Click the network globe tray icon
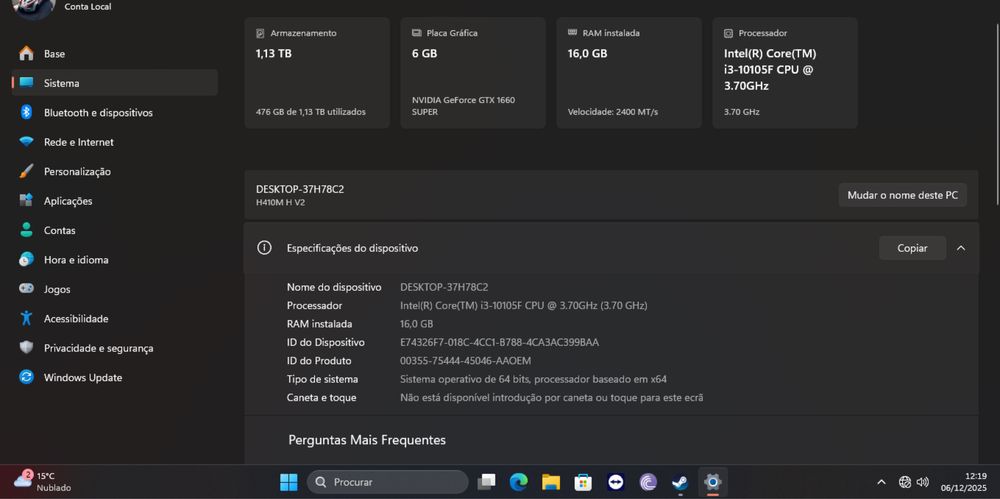 pyautogui.click(x=905, y=482)
